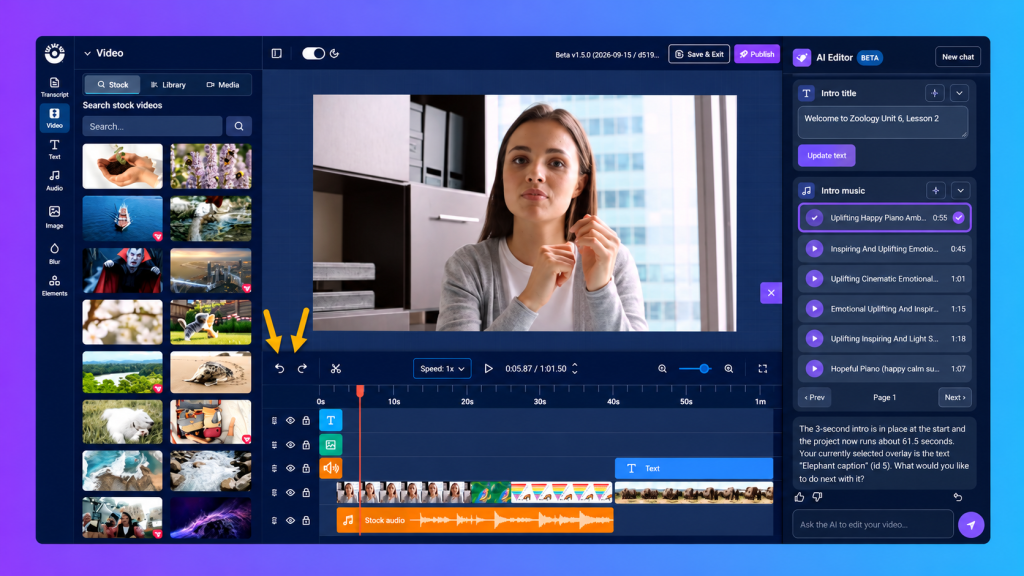1024x576 pixels.
Task: Click the text track T icon
Action: coord(330,421)
